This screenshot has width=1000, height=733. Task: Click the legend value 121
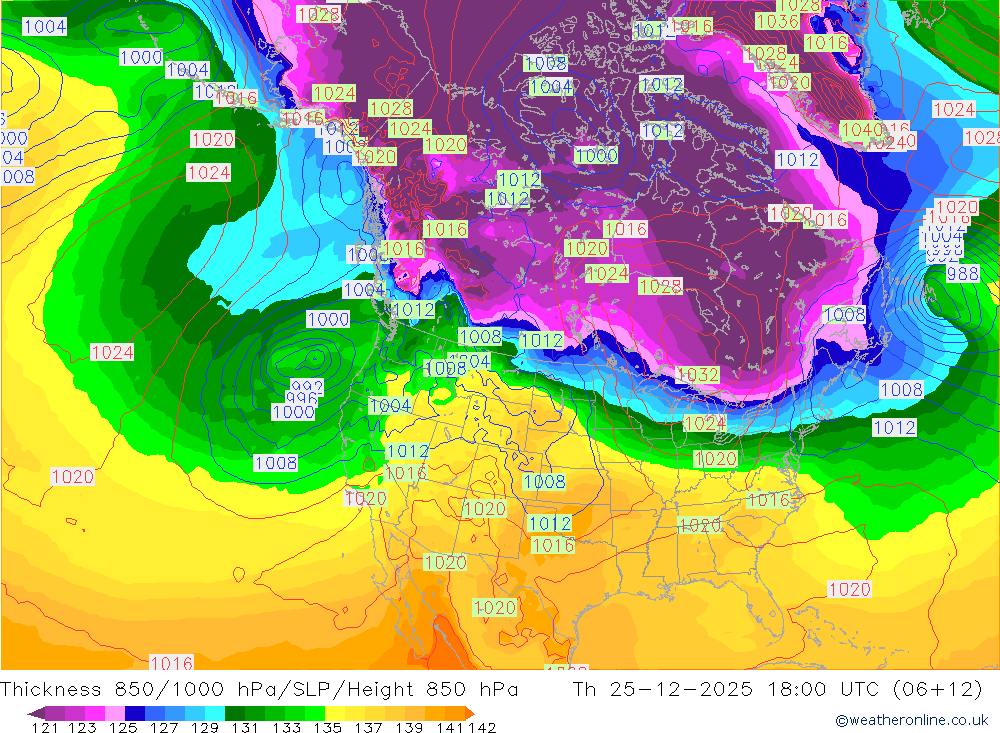45,727
